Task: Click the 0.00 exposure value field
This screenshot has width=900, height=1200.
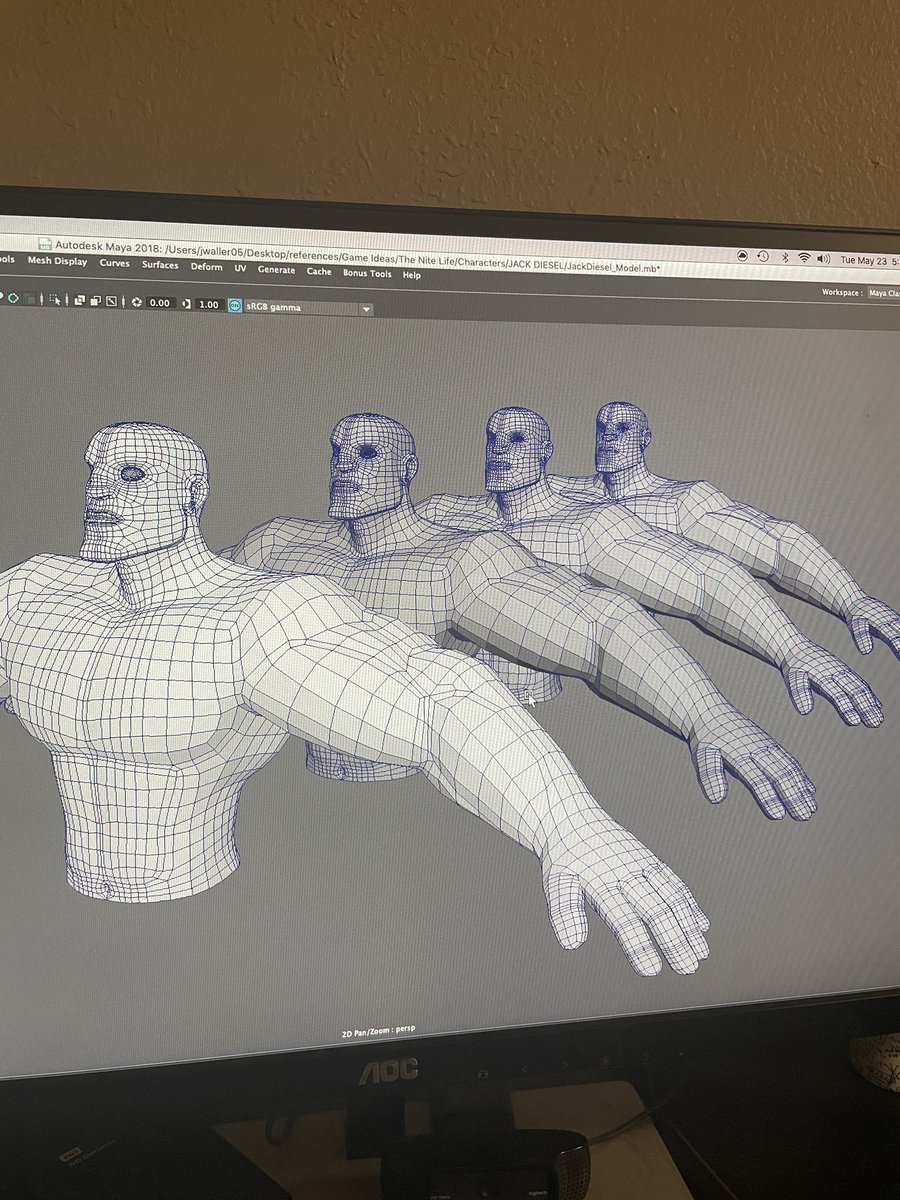Action: coord(161,302)
